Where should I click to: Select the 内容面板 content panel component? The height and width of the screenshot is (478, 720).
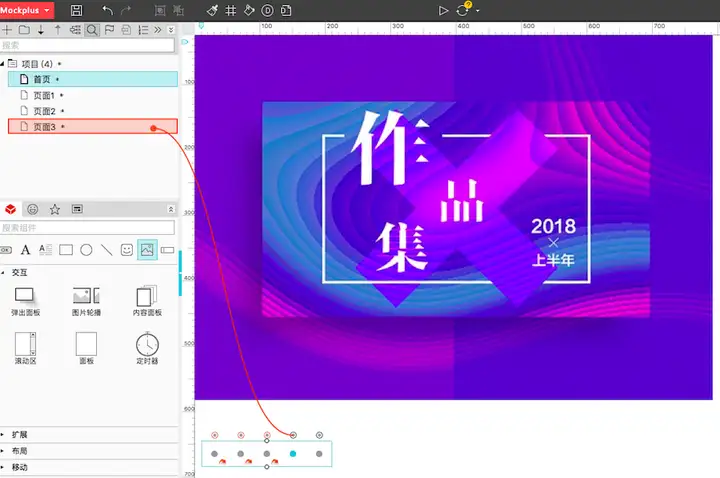(147, 301)
